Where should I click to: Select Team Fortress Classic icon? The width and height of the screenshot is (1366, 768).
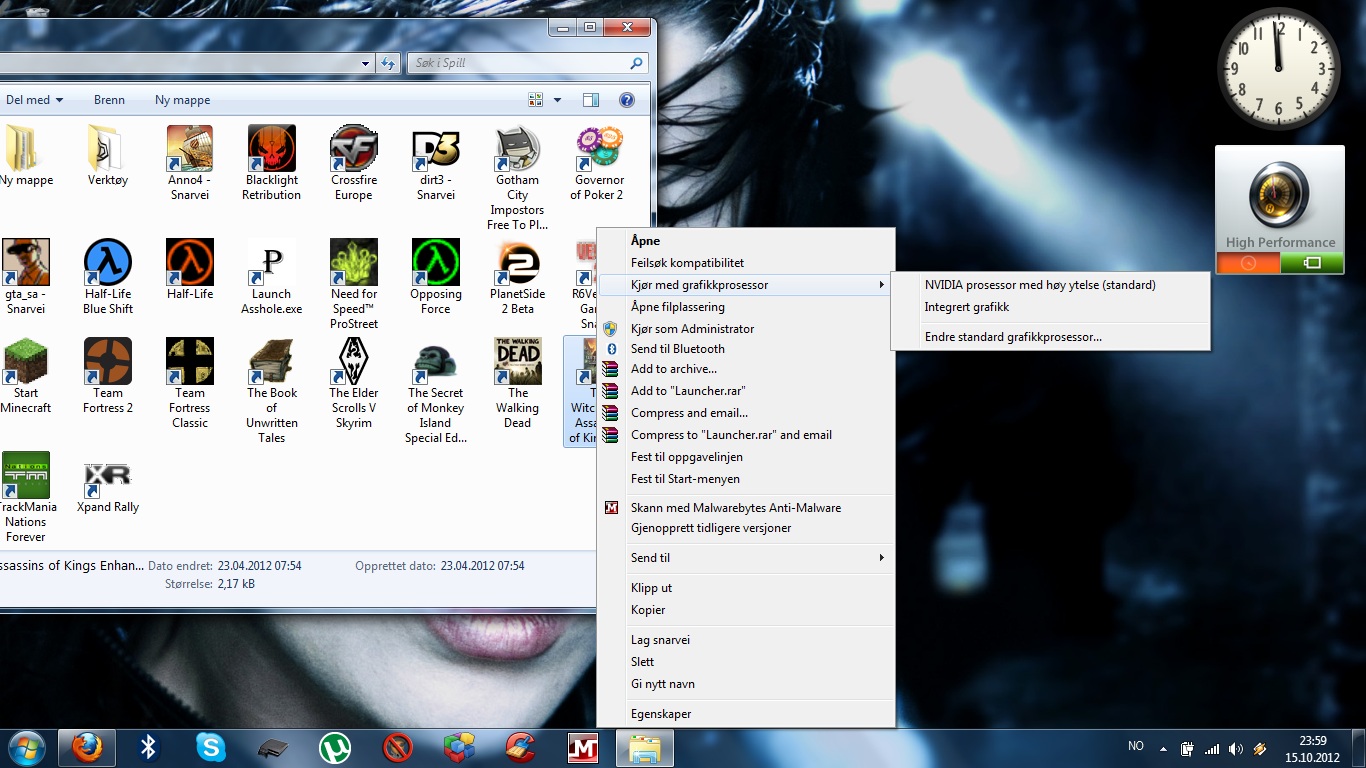coord(189,361)
